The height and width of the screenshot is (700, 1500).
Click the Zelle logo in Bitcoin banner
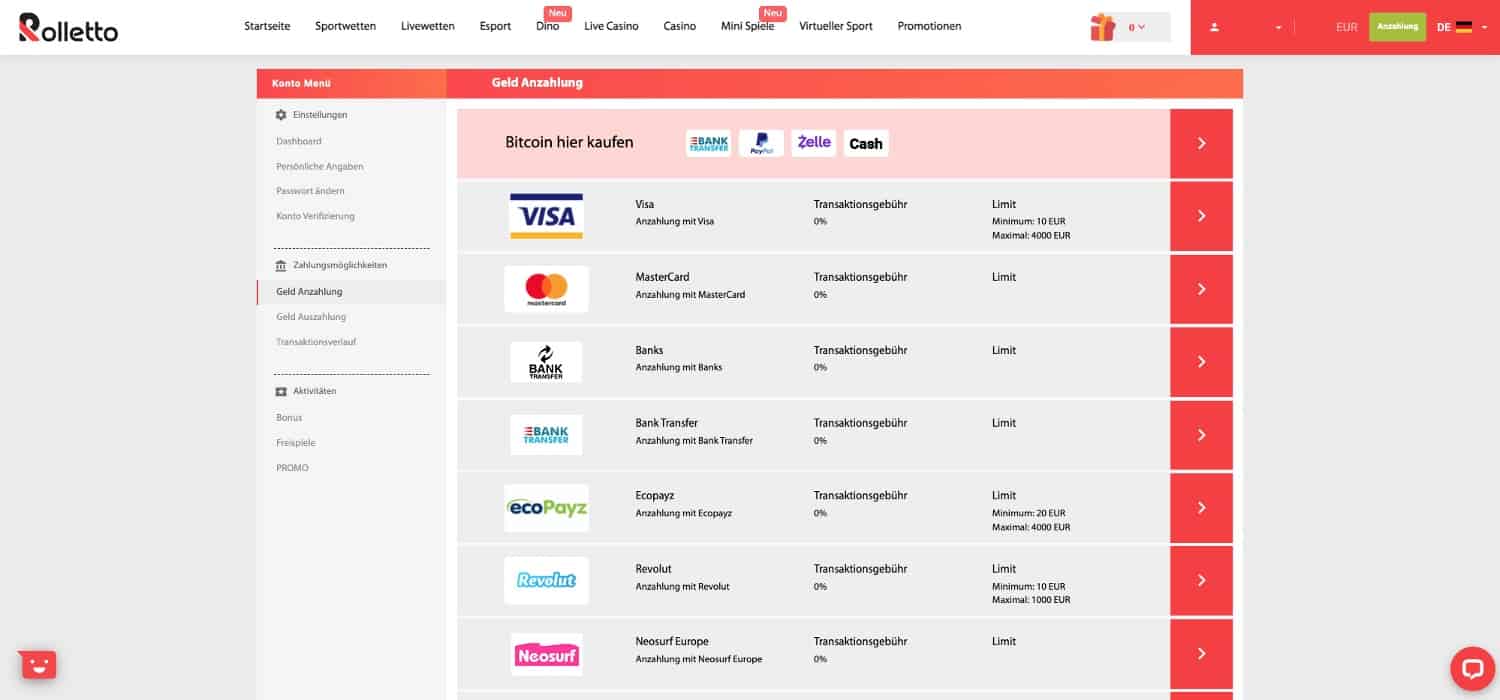813,143
